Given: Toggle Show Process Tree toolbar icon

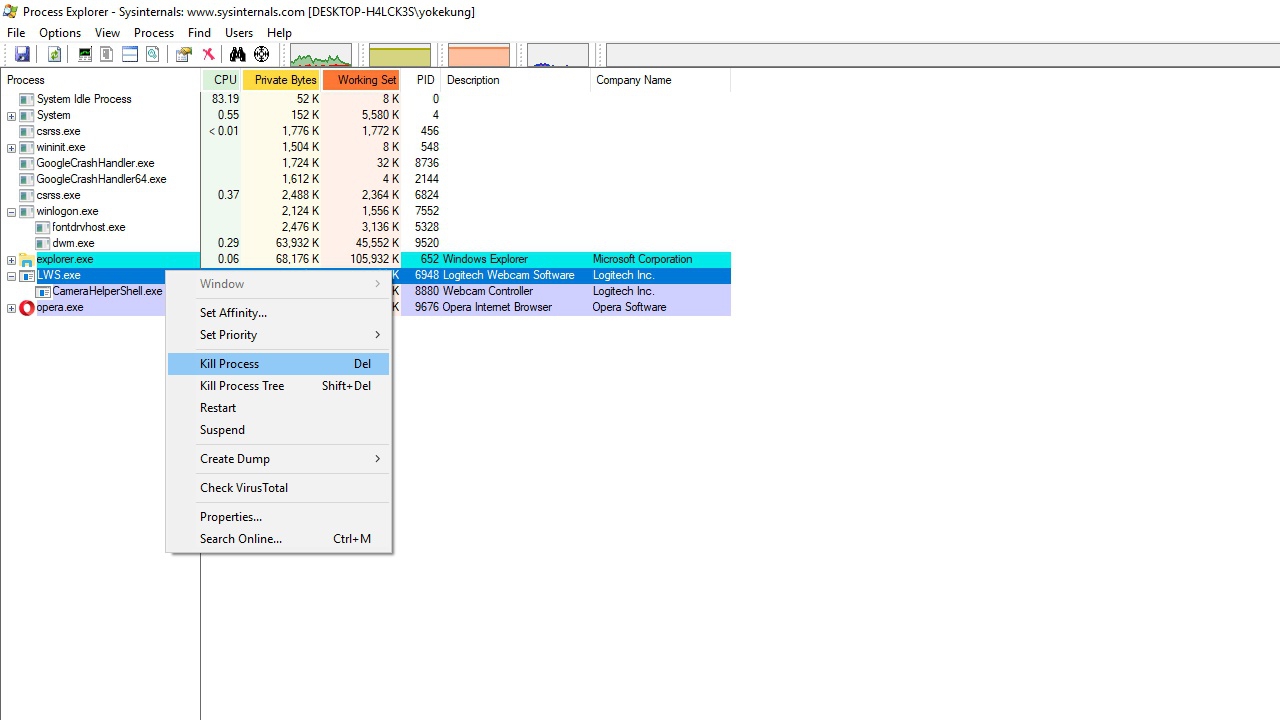Looking at the screenshot, I should pos(107,55).
